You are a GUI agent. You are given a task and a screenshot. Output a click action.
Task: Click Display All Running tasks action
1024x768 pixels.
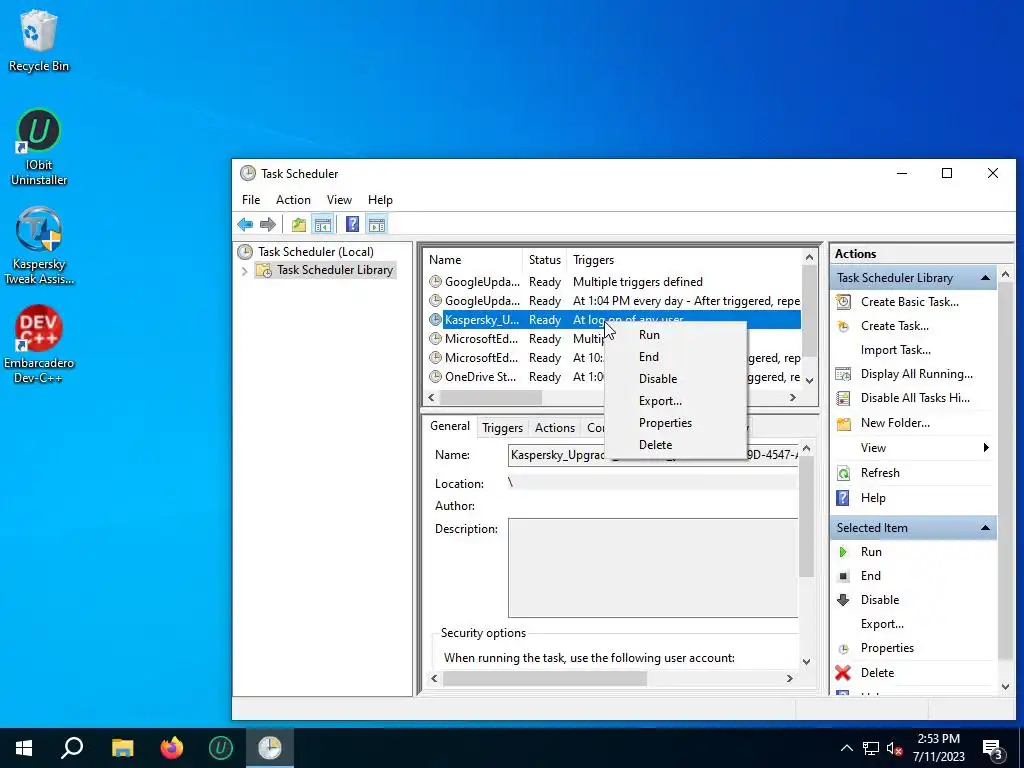[x=916, y=374]
